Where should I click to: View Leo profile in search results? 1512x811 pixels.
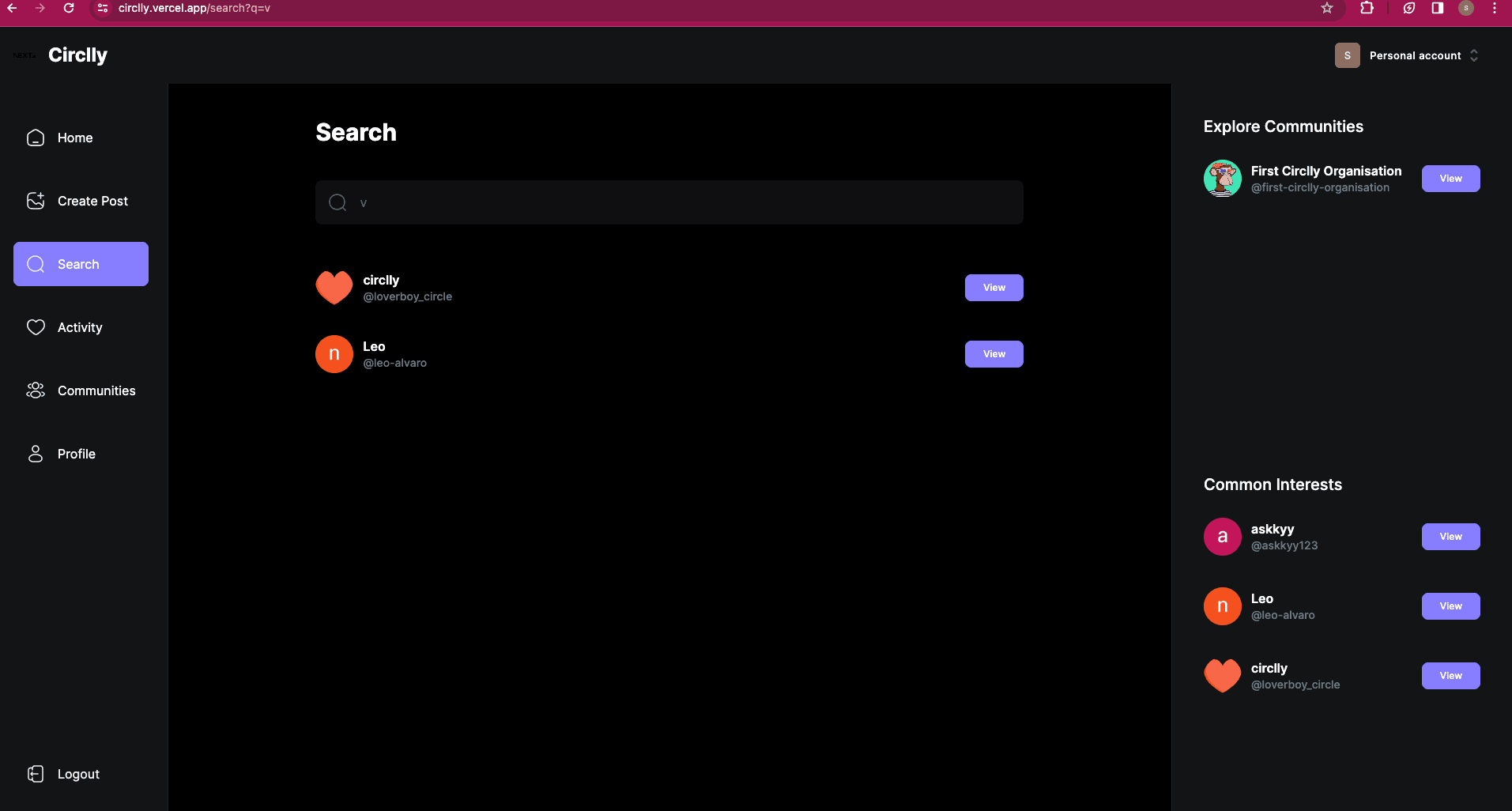coord(994,354)
